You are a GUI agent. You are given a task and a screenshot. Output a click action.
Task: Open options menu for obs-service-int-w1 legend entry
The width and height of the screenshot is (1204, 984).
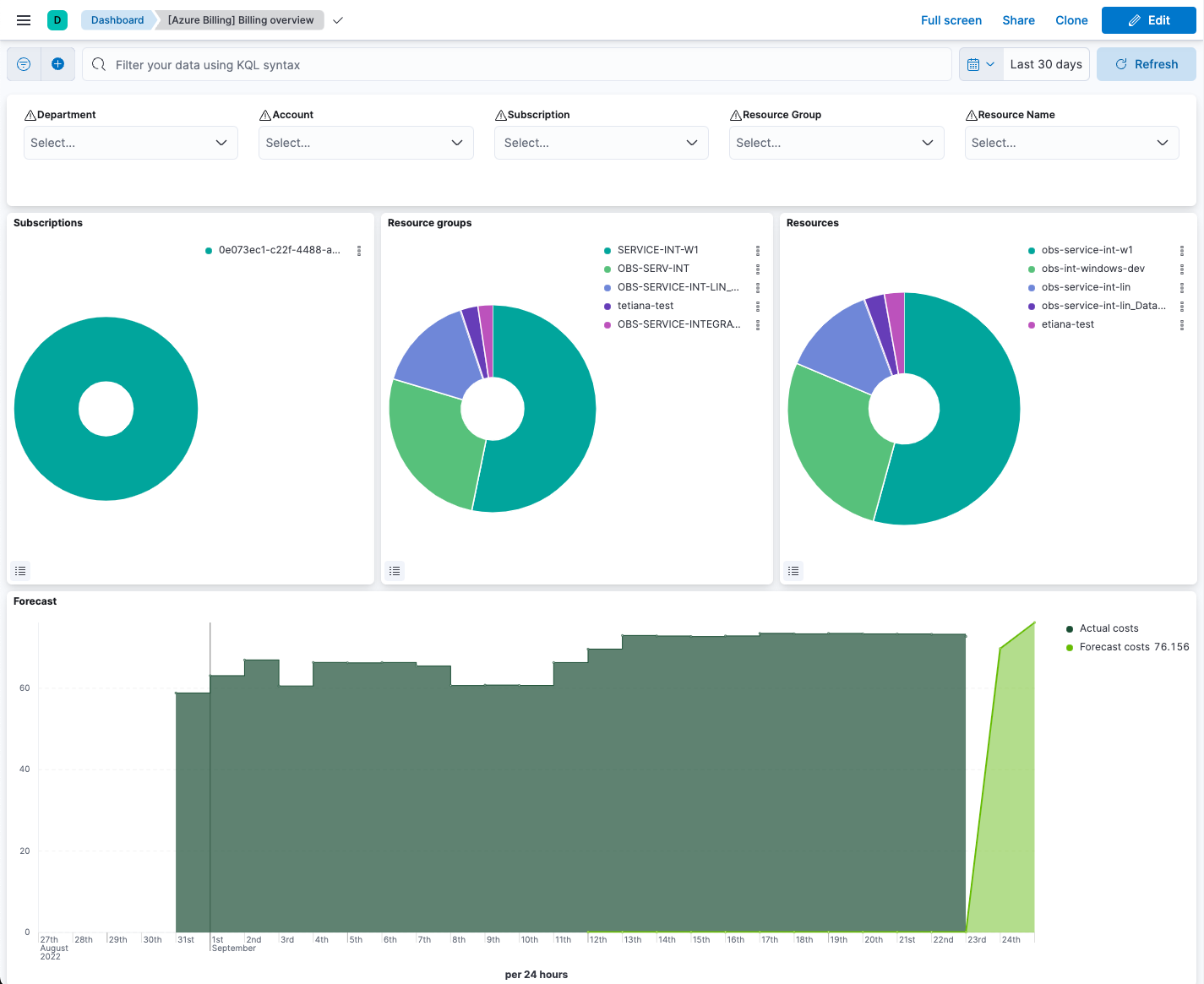pos(1181,250)
